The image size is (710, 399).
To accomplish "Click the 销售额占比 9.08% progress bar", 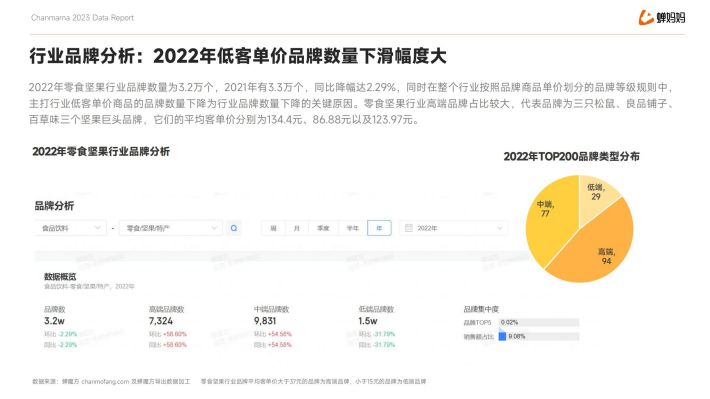I will pos(539,337).
